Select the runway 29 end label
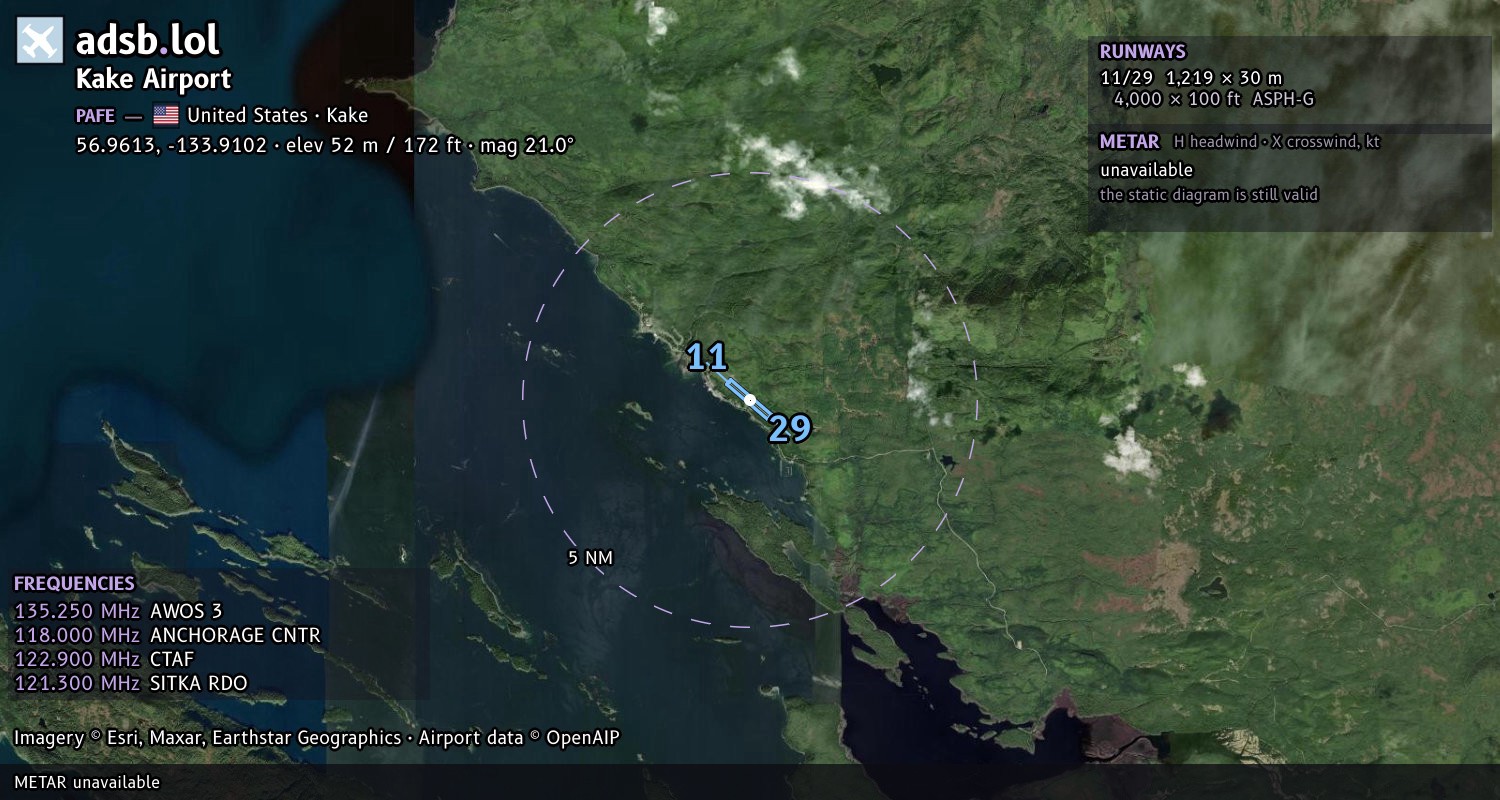Screen dimensions: 1500x800 coord(789,429)
